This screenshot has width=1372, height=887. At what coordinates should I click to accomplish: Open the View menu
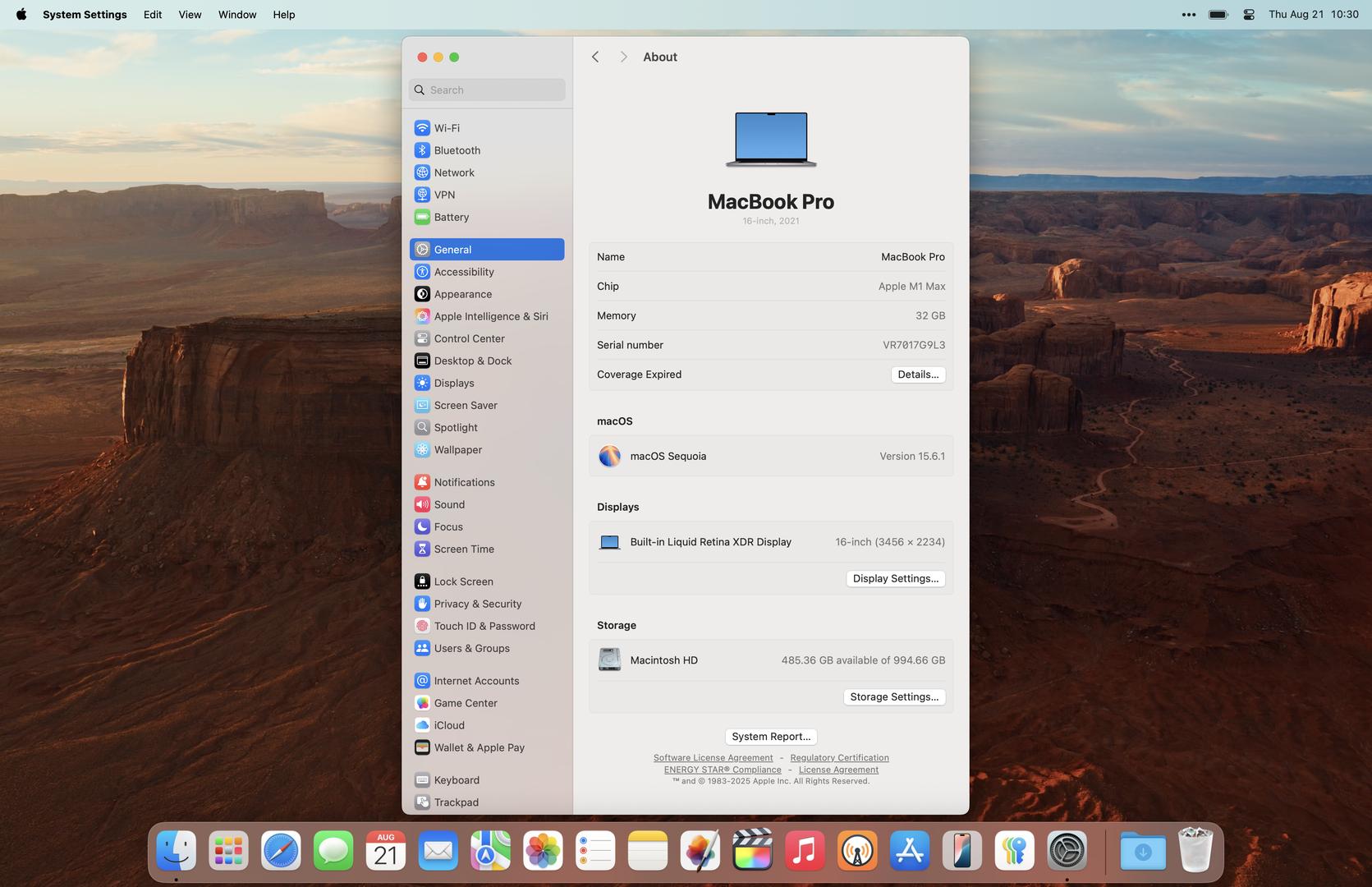click(x=190, y=15)
